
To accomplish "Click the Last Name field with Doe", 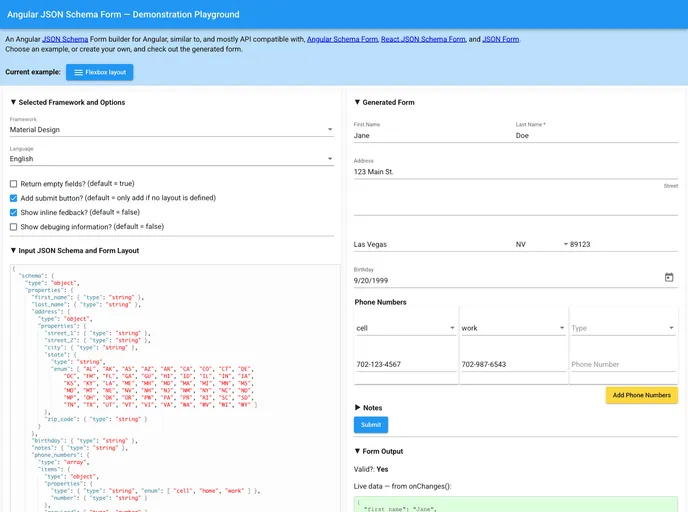I will pos(597,136).
